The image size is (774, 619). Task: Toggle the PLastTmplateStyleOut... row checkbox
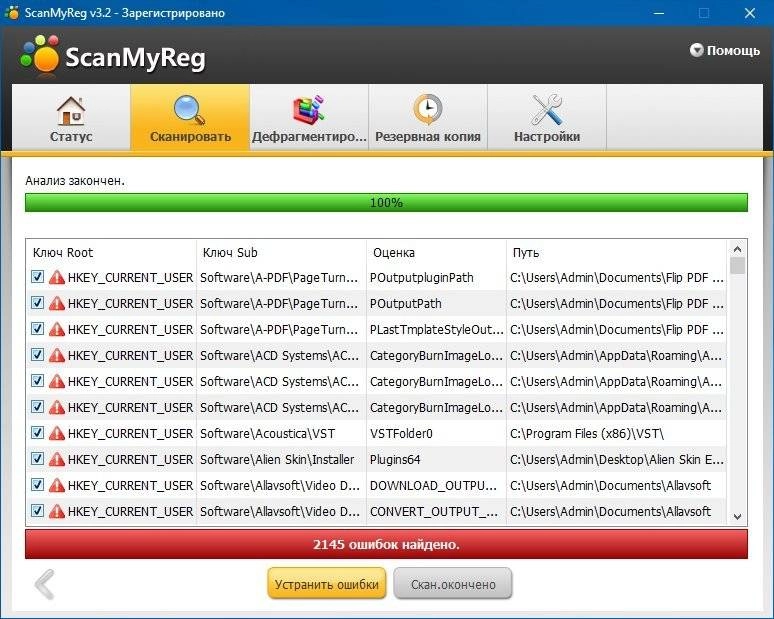pyautogui.click(x=38, y=329)
